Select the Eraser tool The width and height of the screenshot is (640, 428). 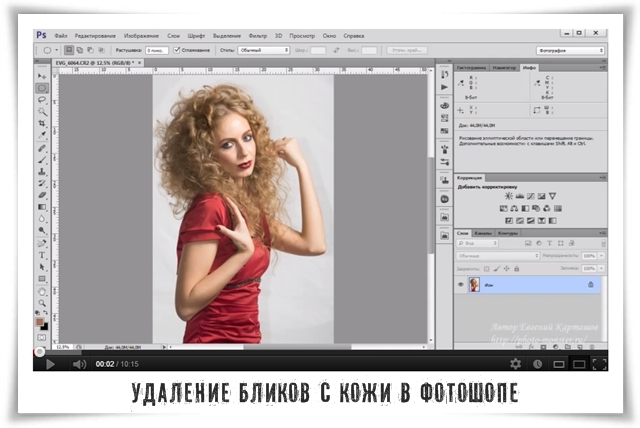[x=42, y=195]
